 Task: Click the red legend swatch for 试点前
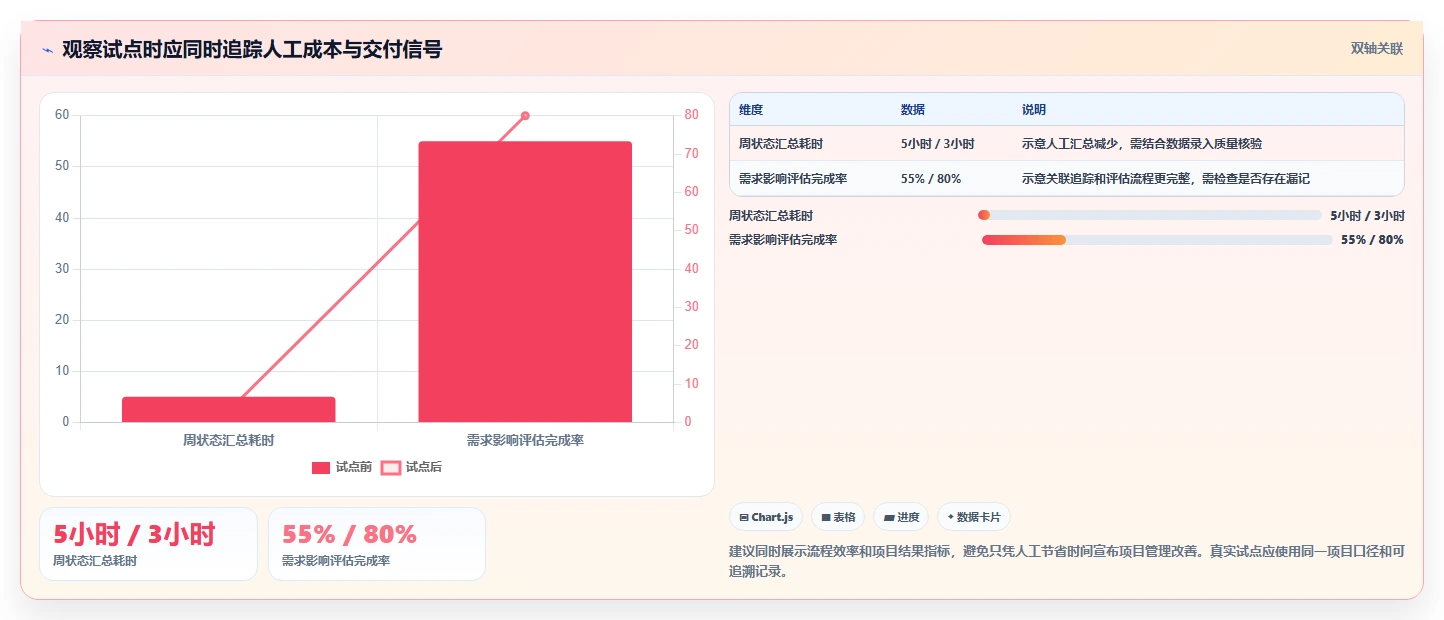tap(321, 467)
